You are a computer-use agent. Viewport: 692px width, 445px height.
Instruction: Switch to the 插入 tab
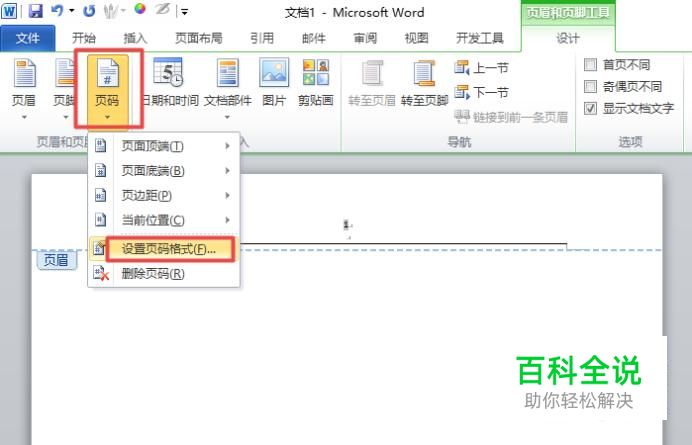click(x=135, y=38)
